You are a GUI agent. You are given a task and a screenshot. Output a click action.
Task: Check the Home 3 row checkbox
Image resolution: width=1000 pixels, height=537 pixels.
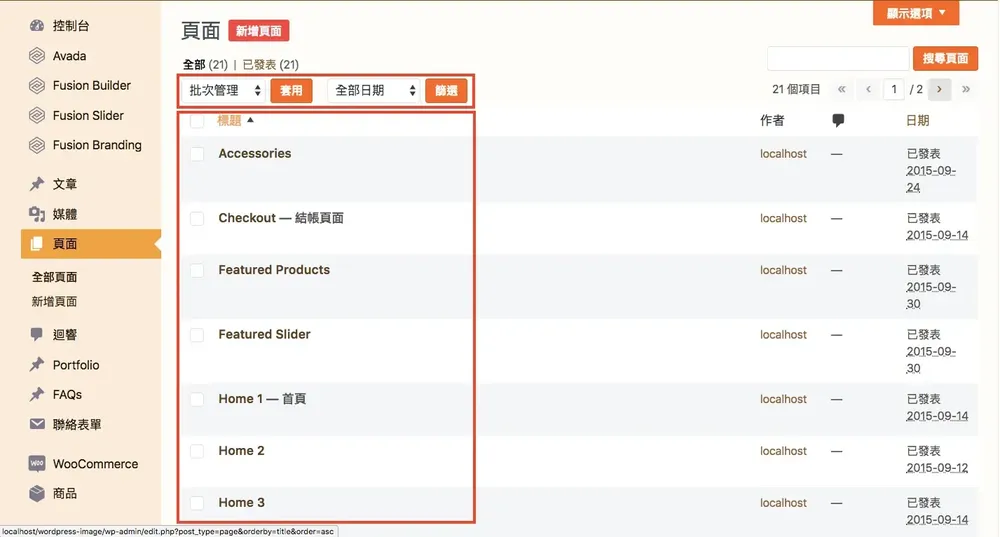coord(197,503)
